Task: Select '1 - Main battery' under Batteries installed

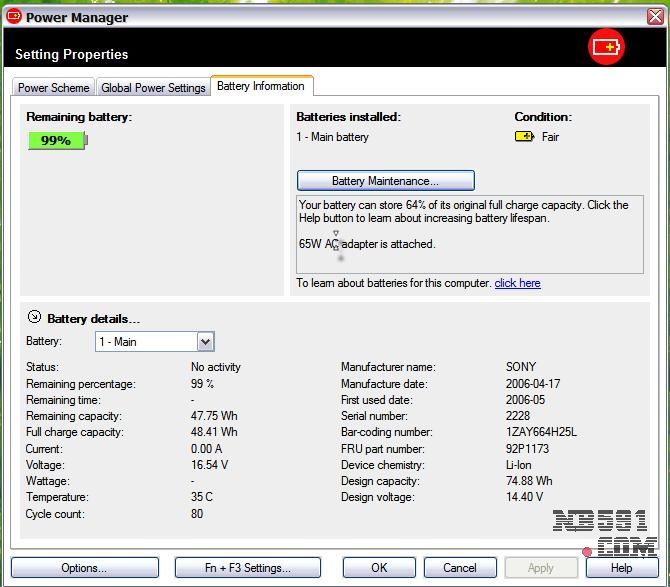Action: [333, 137]
